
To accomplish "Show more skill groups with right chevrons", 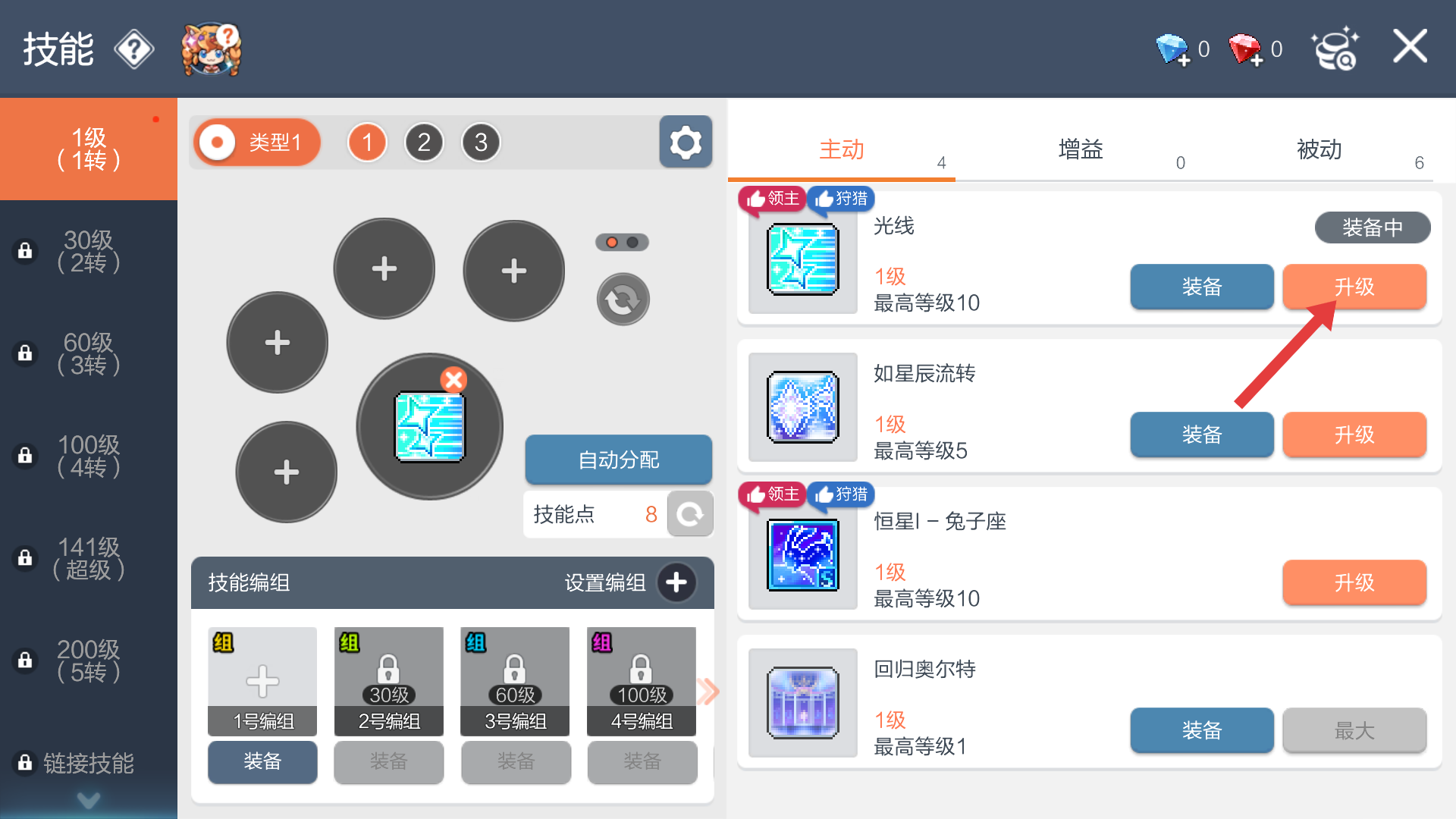I will [708, 691].
